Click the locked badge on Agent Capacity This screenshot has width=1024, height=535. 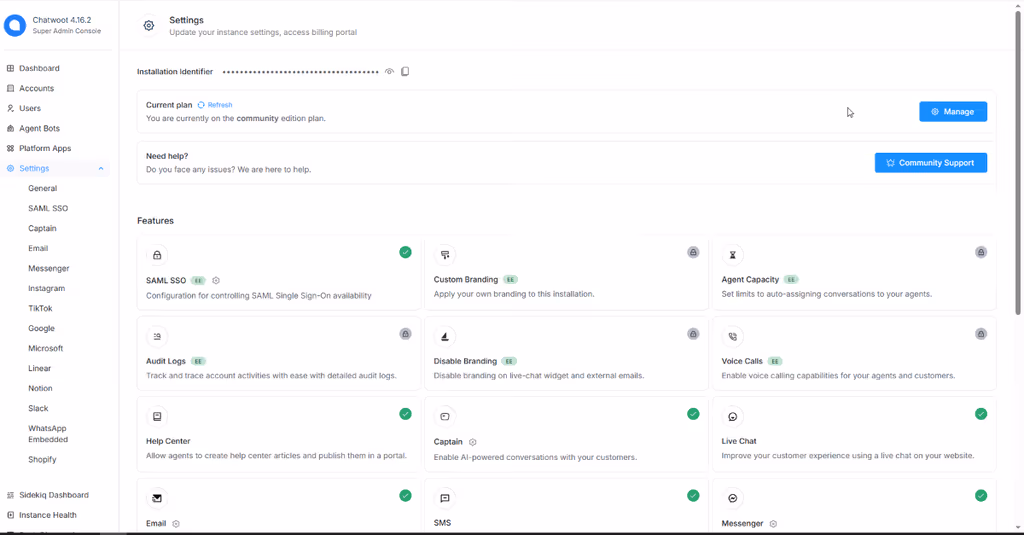click(x=981, y=252)
